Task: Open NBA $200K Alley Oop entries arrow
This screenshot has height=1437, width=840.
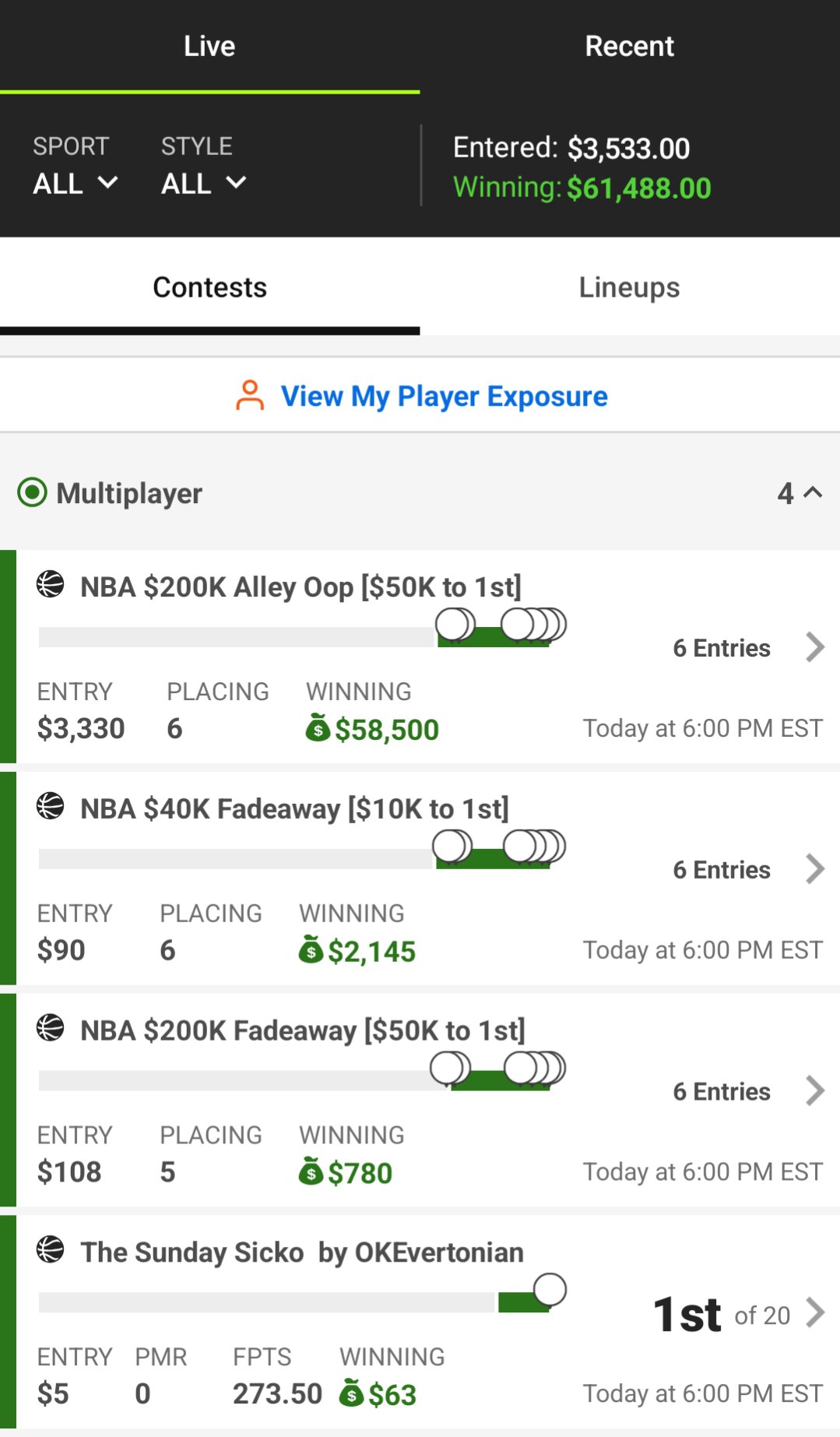Action: [x=815, y=647]
